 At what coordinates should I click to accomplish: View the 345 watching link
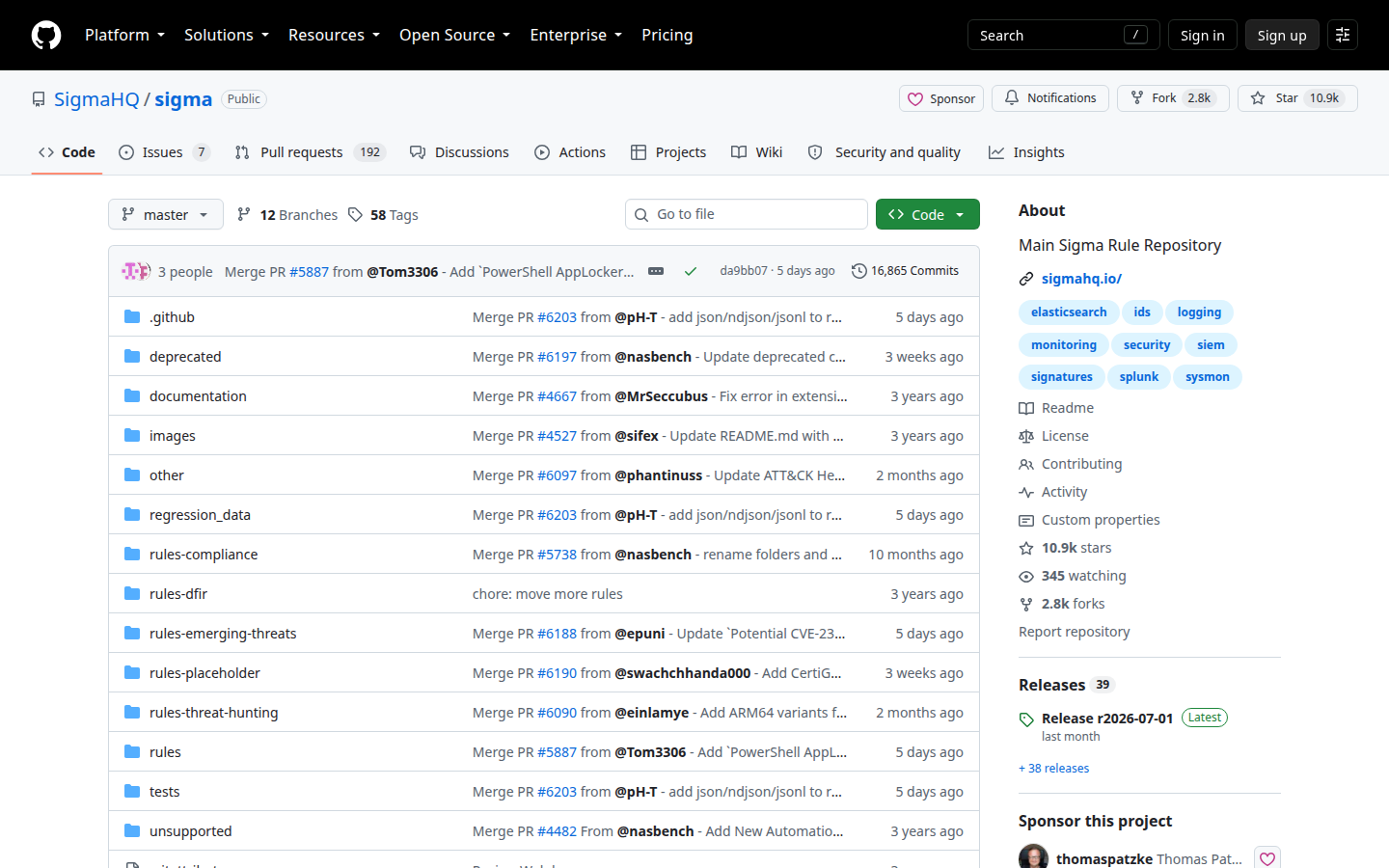click(1073, 576)
